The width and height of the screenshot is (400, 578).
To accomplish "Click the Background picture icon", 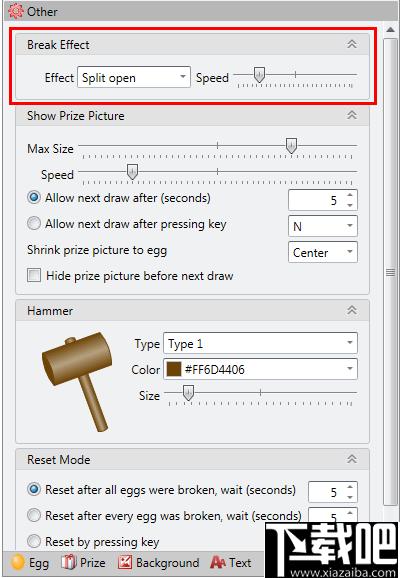I will pyautogui.click(x=125, y=563).
